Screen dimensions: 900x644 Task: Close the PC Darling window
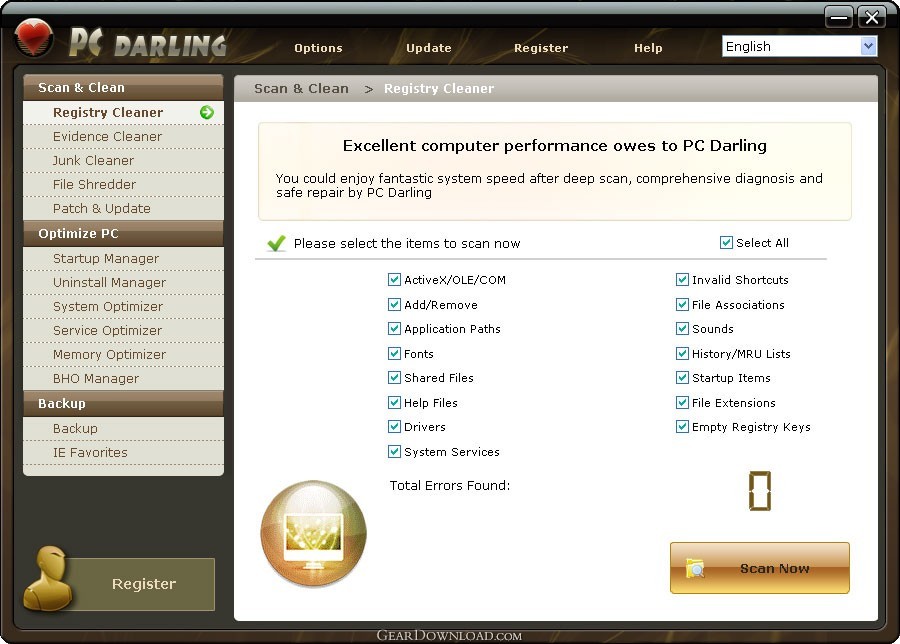[872, 17]
